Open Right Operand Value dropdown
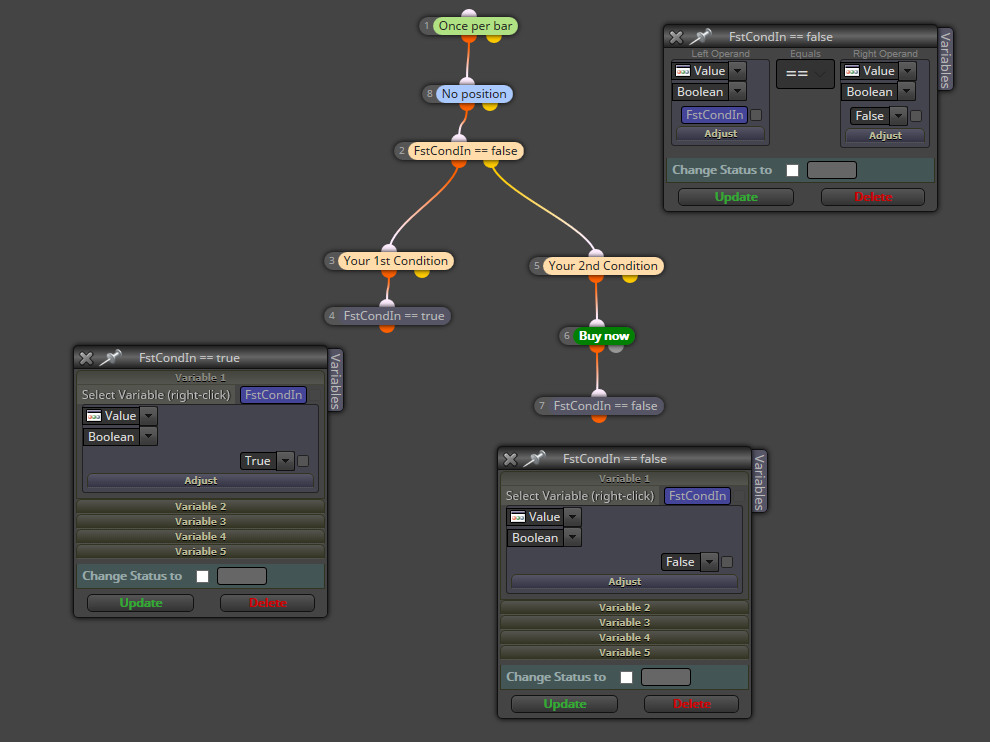 click(907, 71)
